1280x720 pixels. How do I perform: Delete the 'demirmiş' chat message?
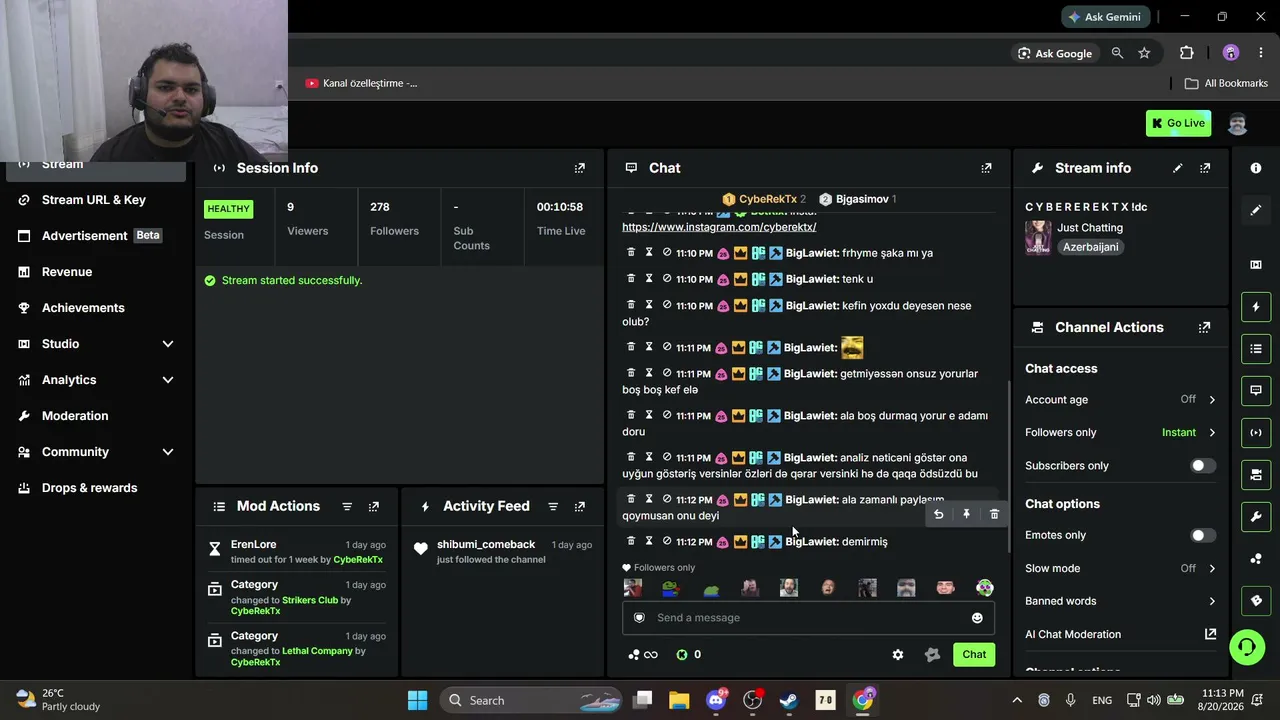point(631,541)
